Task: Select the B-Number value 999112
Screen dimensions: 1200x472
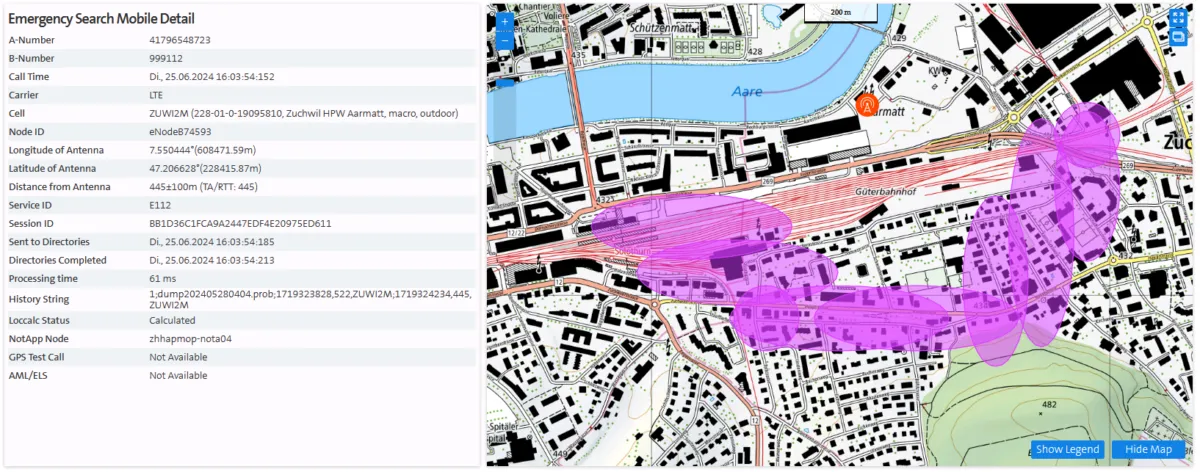Action: click(166, 58)
